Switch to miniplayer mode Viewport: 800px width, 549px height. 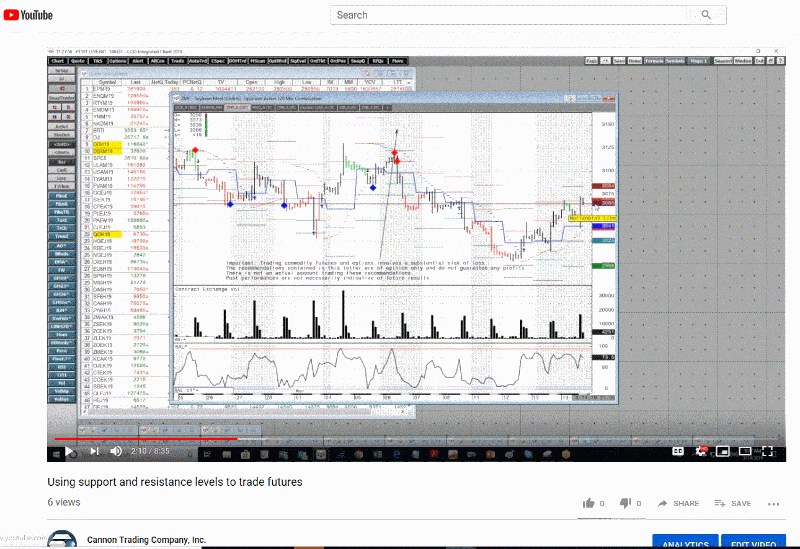click(723, 451)
